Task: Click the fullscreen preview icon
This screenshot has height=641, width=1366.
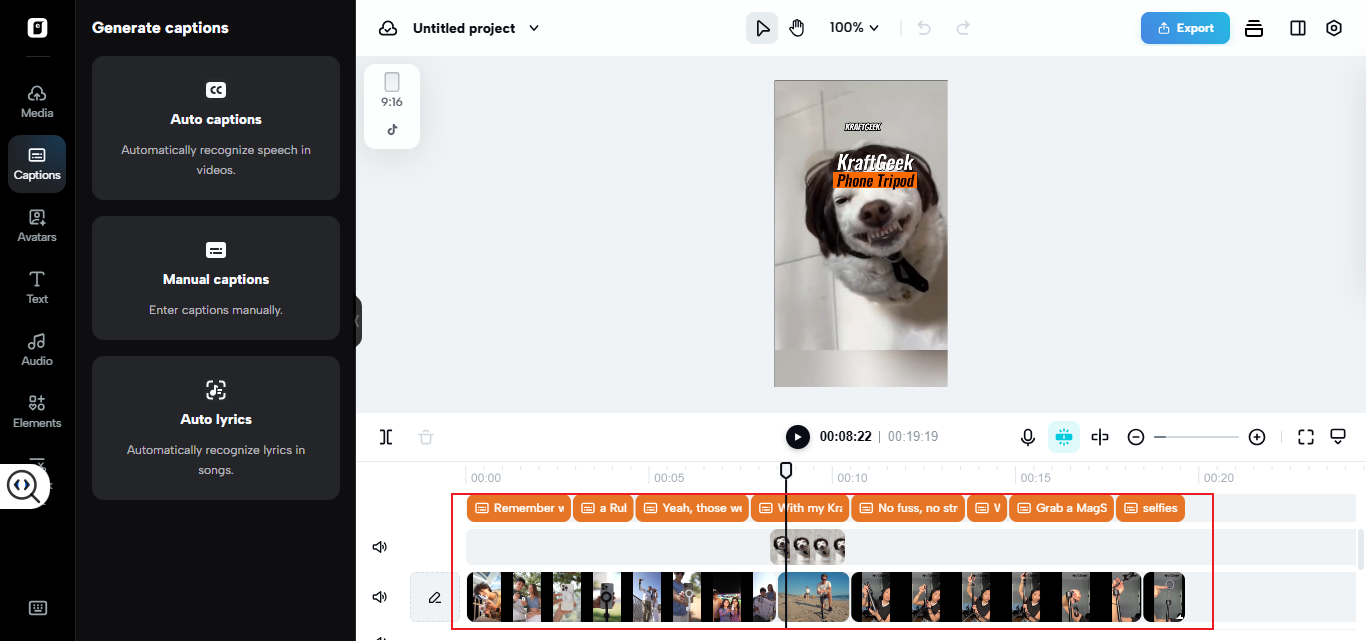Action: pos(1305,437)
